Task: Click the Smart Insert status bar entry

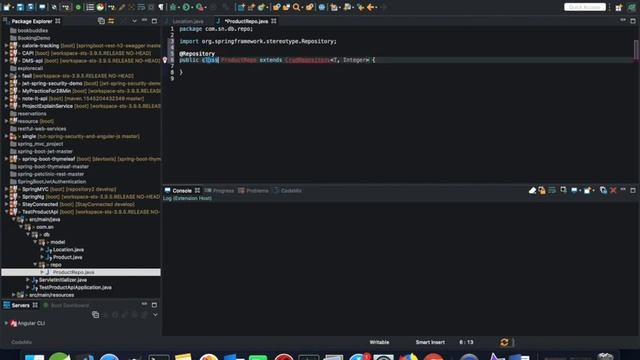Action: 430,342
